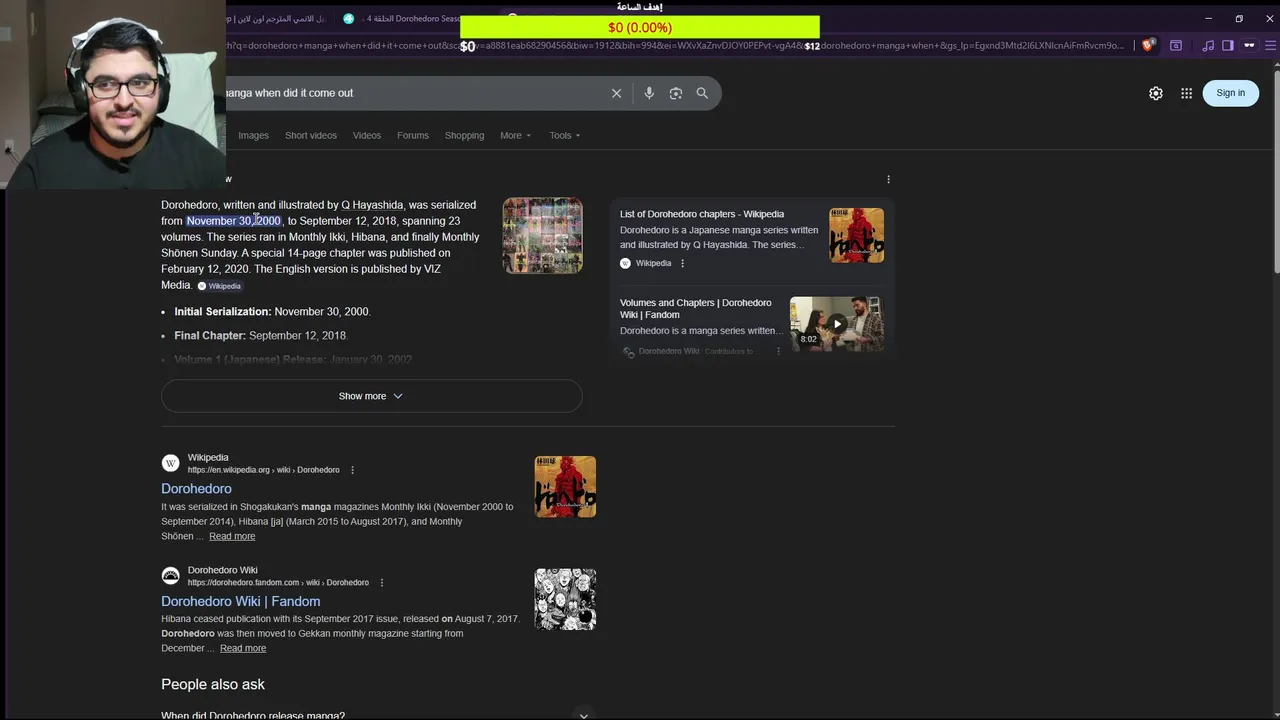
Task: Click the 'People also ask' heading
Action: [213, 685]
